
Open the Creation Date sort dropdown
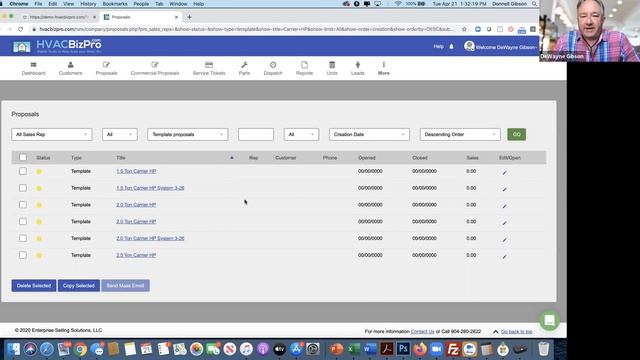(x=369, y=134)
